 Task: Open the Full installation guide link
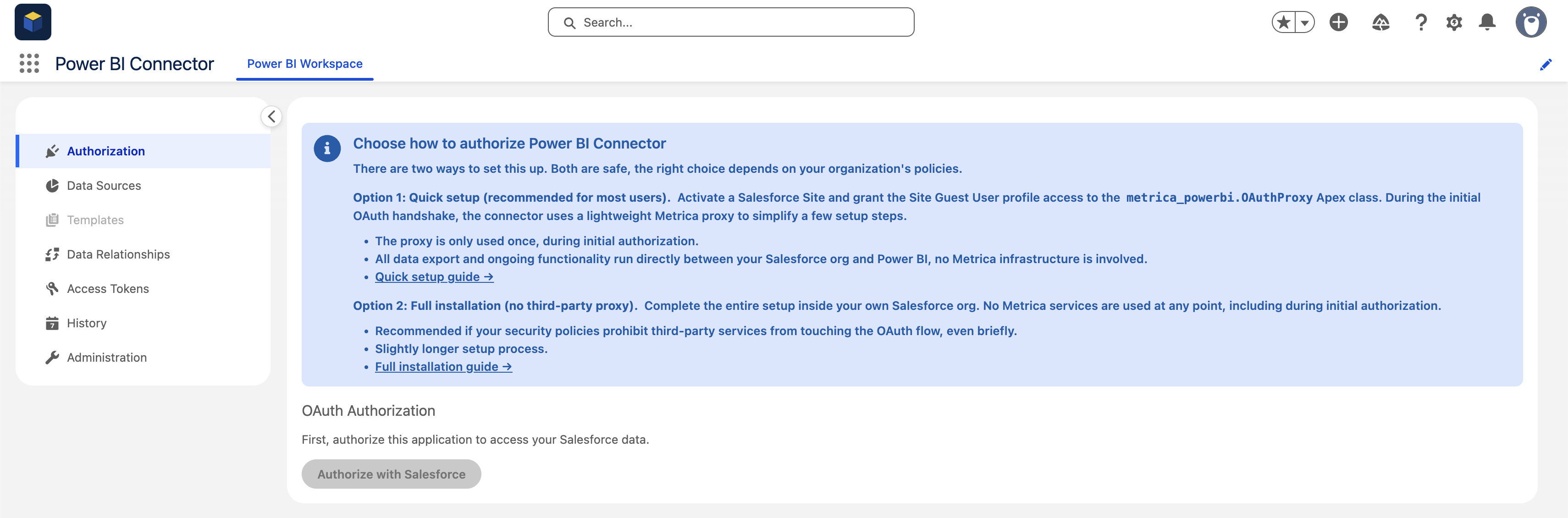point(443,367)
